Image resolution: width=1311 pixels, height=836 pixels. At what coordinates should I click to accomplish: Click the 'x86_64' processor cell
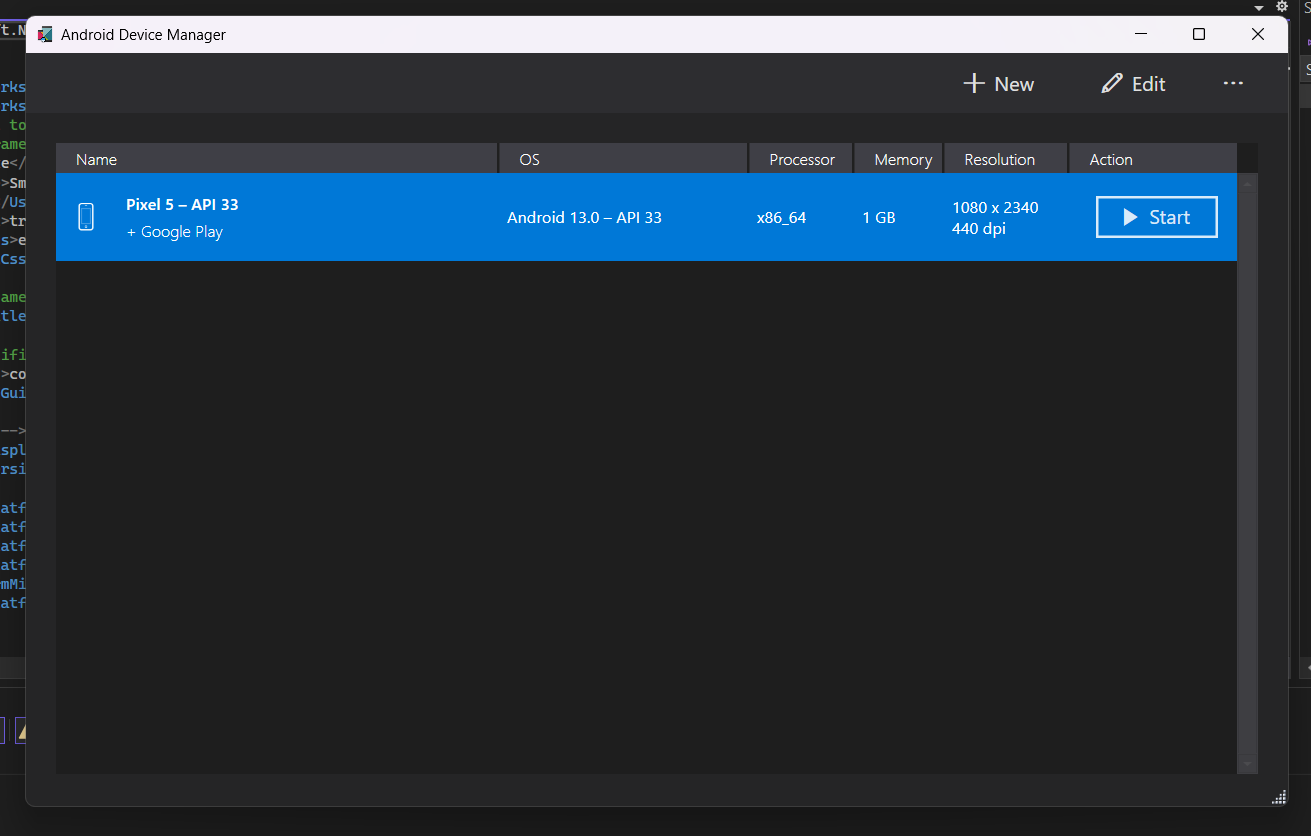click(781, 217)
